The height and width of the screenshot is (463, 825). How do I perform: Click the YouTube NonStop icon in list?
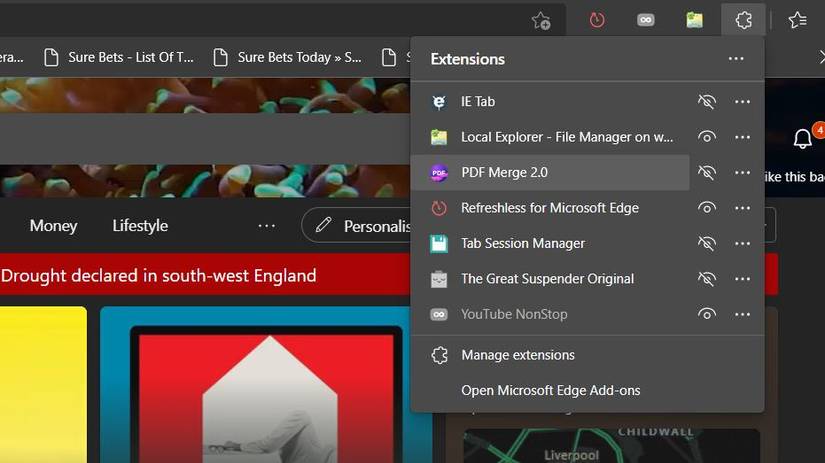click(x=439, y=315)
